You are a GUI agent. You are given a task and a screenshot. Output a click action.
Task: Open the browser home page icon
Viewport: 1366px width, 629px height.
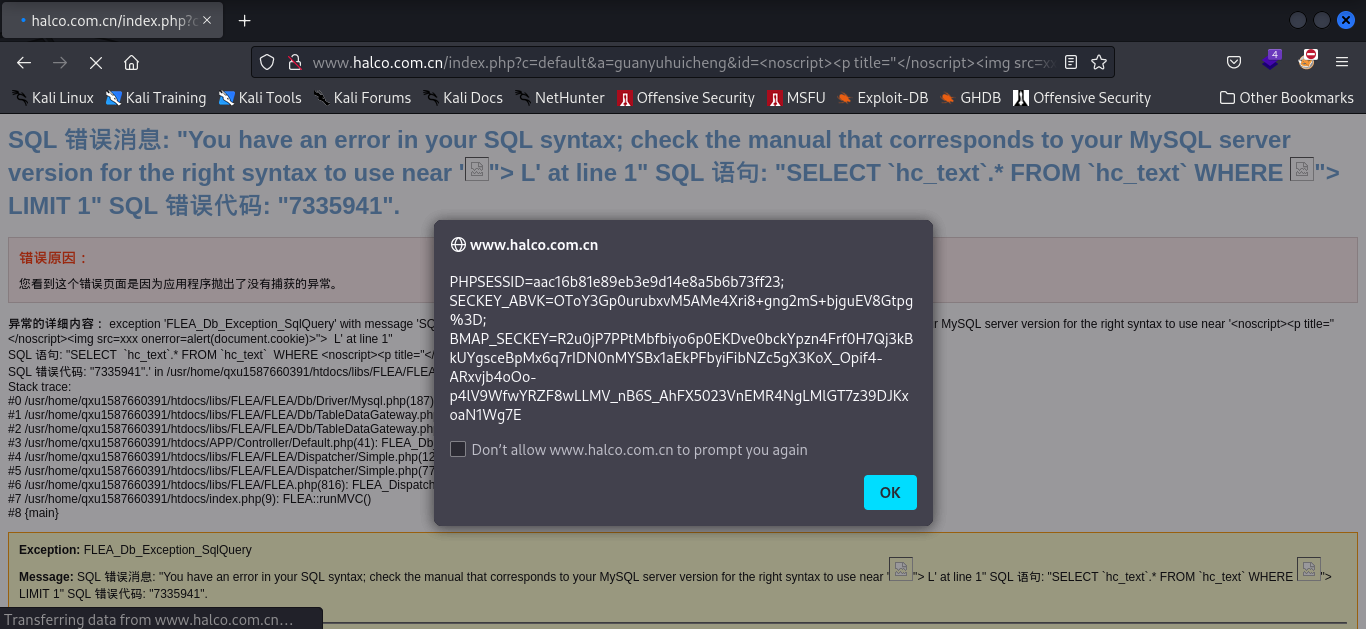pyautogui.click(x=131, y=62)
